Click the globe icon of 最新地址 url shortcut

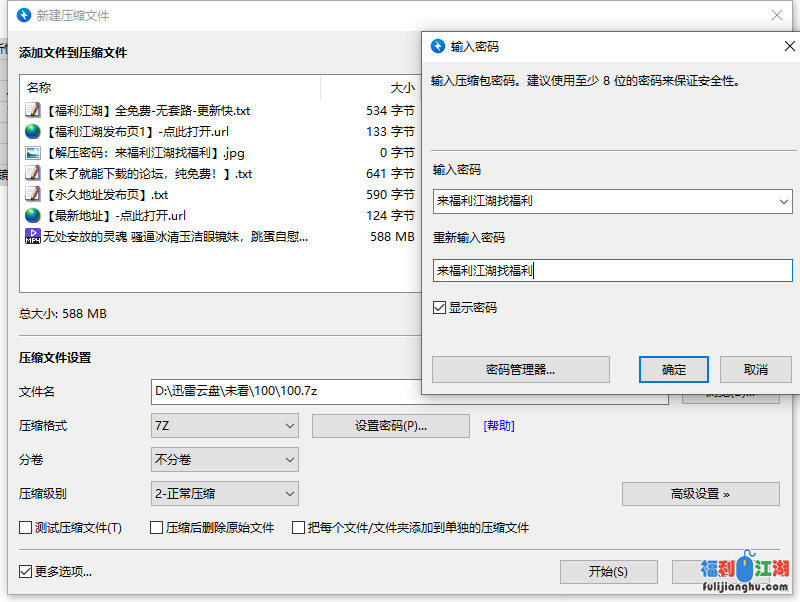pos(33,215)
